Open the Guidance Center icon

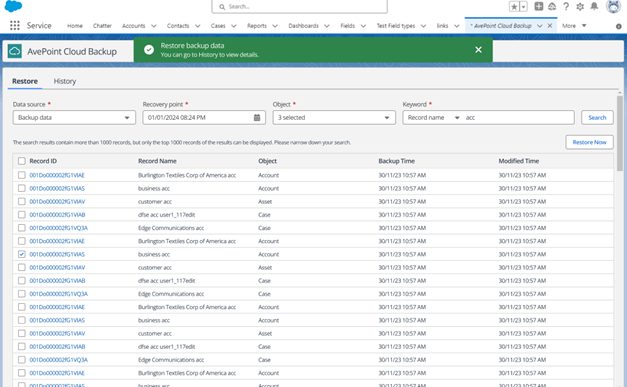[552, 6]
